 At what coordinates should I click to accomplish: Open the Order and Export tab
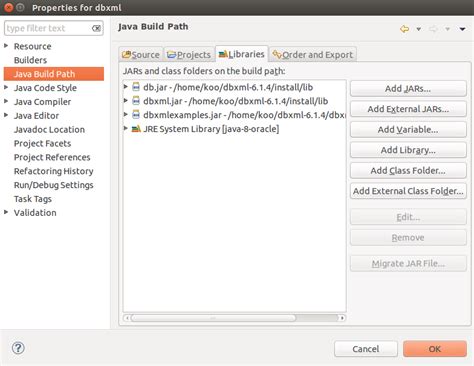click(x=313, y=54)
